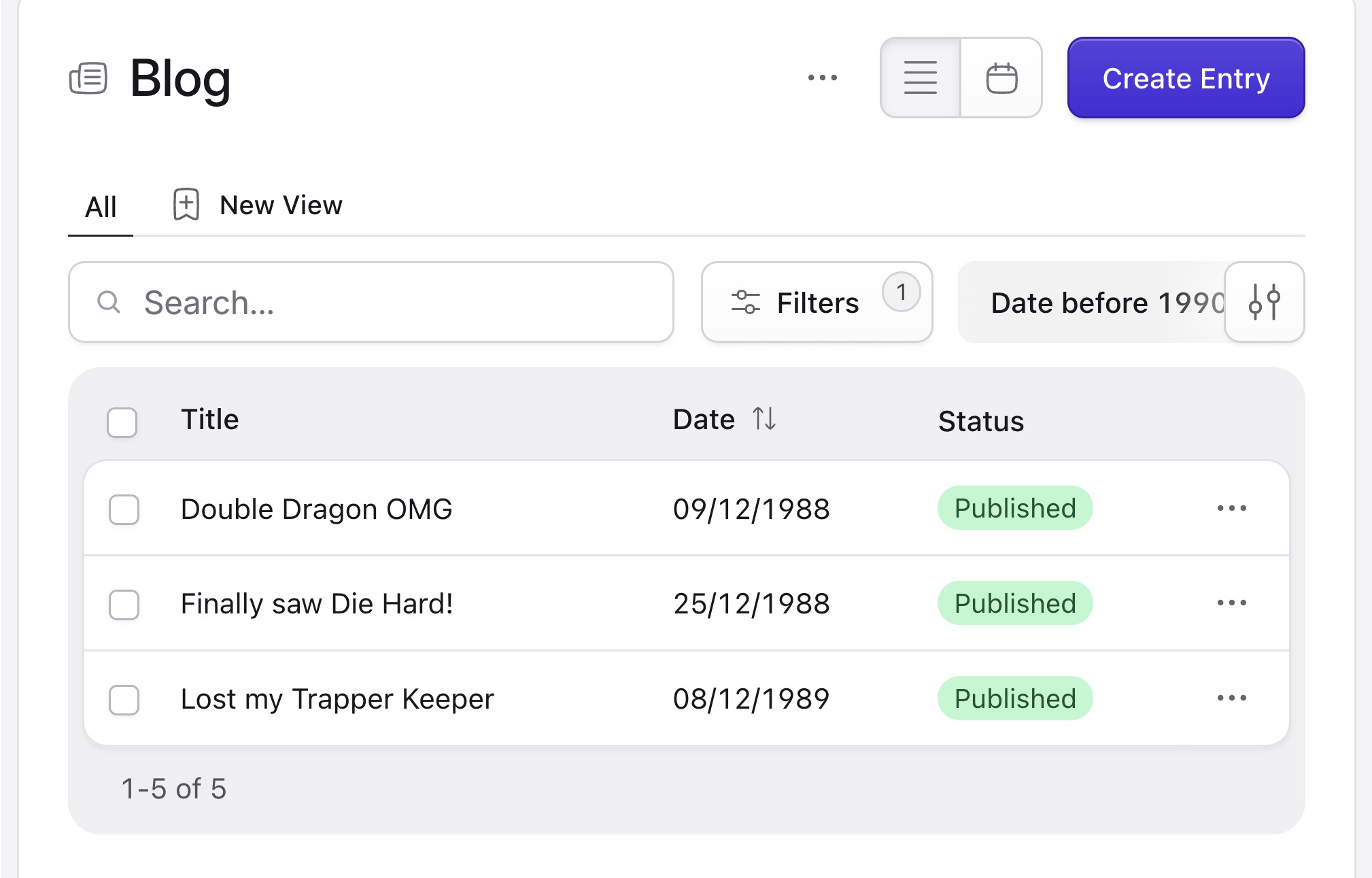Open the Finally saw Die Hard! entry

click(x=317, y=604)
